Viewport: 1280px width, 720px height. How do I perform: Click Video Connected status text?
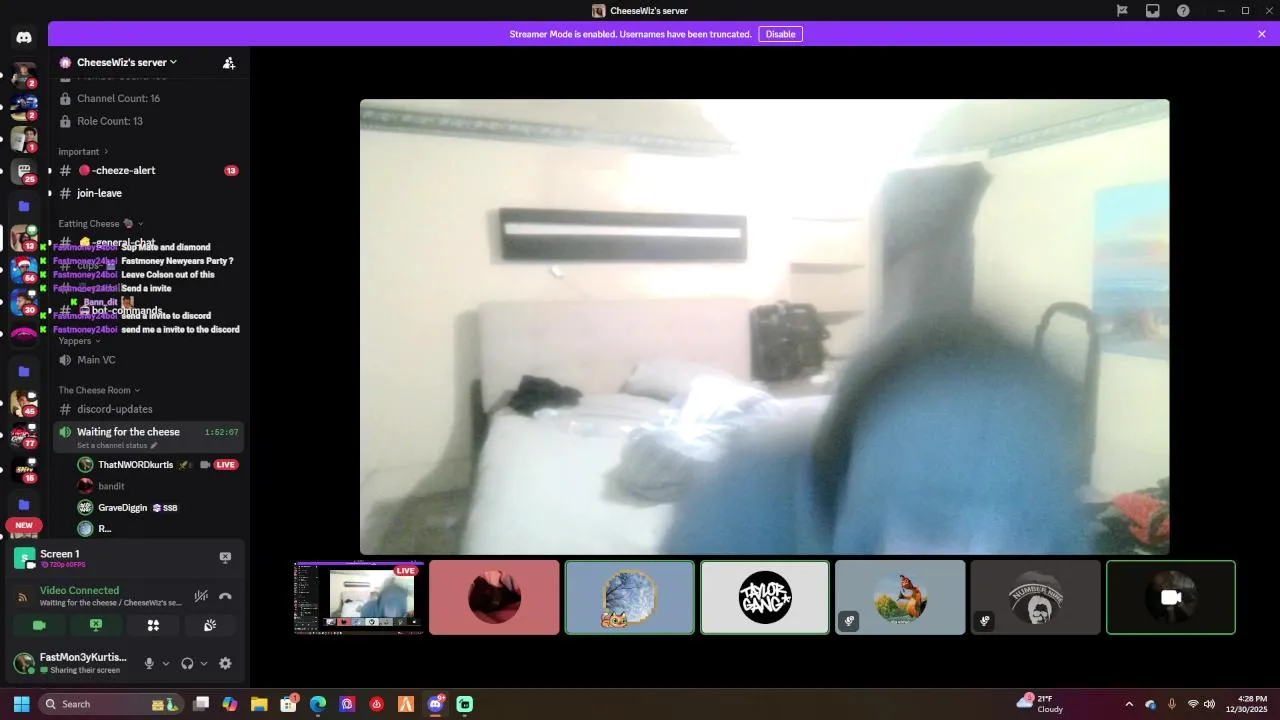point(79,590)
